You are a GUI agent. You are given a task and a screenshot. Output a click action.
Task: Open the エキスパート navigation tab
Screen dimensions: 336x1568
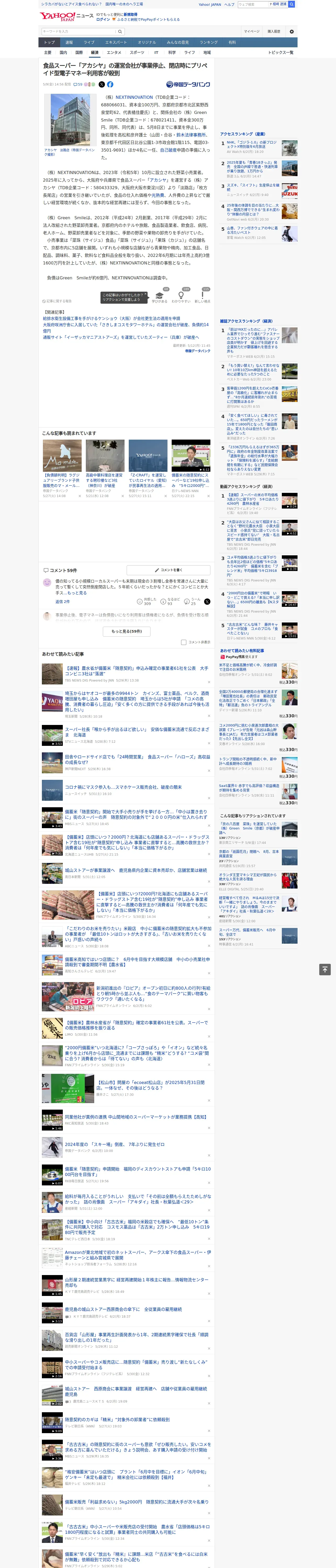[x=116, y=43]
